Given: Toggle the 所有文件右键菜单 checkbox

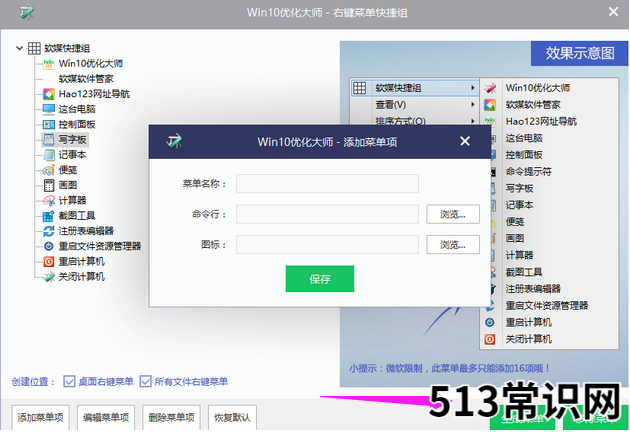Looking at the screenshot, I should tap(145, 381).
